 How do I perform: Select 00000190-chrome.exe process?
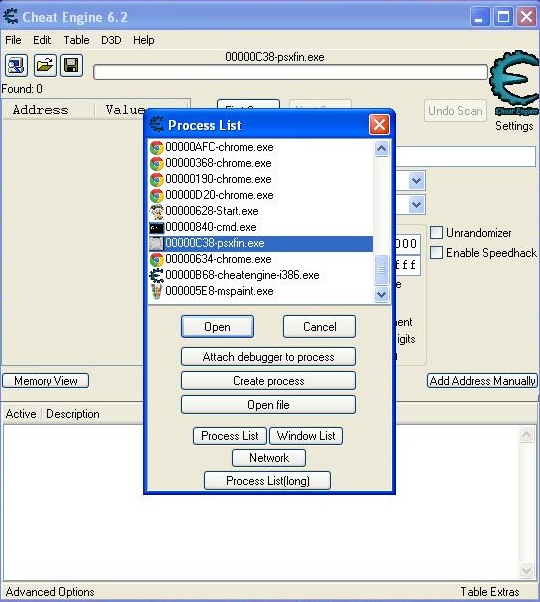pyautogui.click(x=261, y=180)
